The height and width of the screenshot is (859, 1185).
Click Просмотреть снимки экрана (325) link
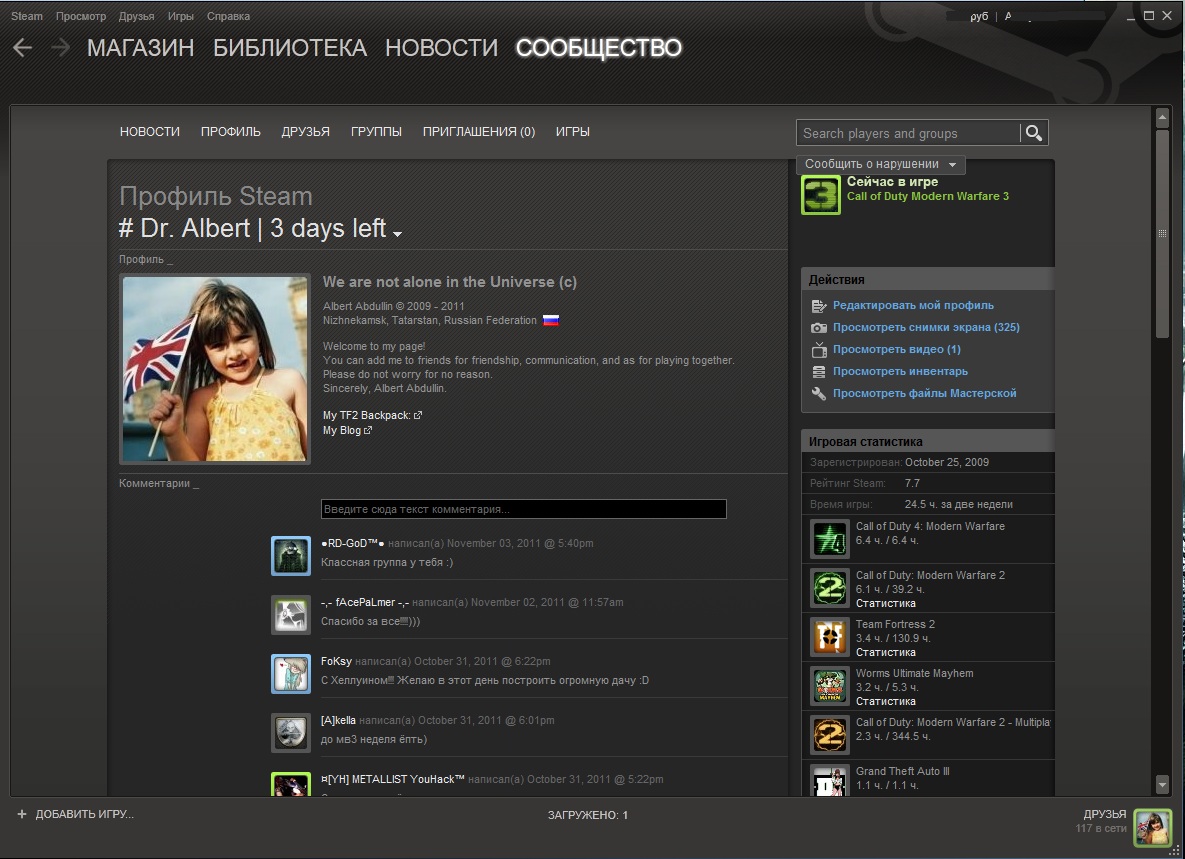pos(926,327)
